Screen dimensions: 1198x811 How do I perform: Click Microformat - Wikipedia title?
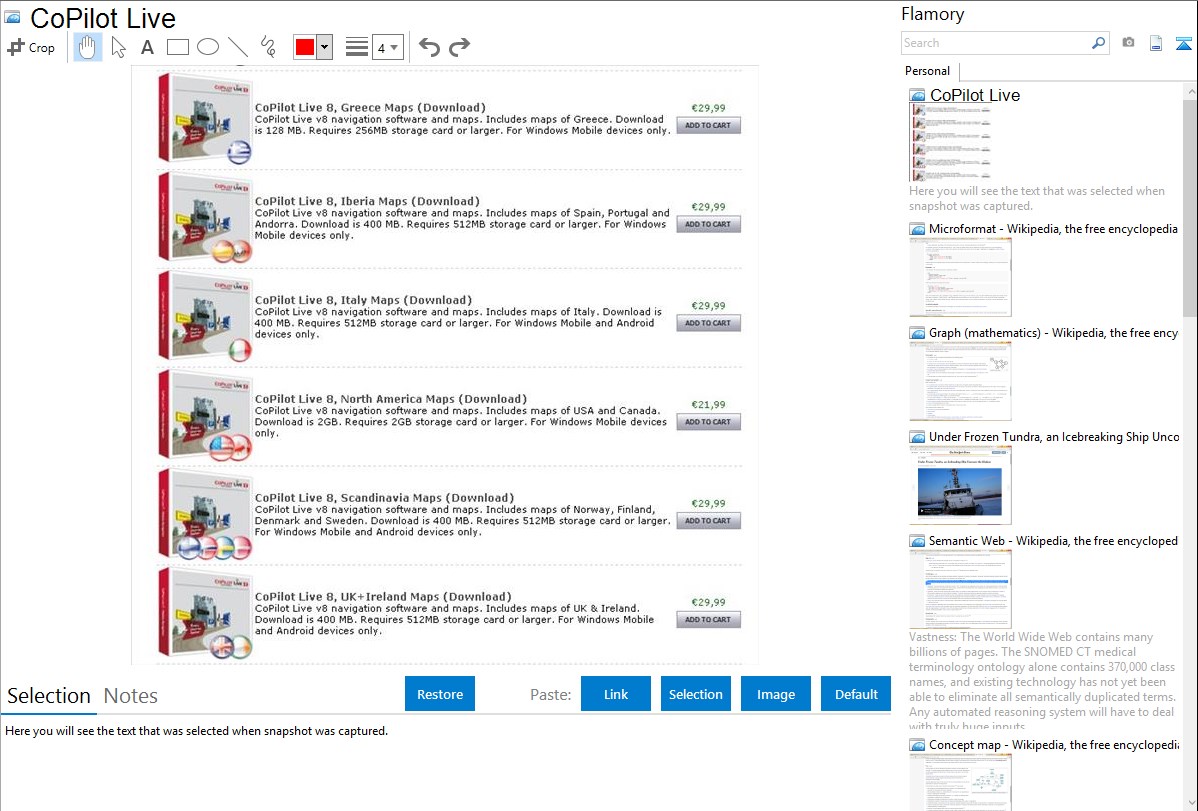pos(1053,229)
